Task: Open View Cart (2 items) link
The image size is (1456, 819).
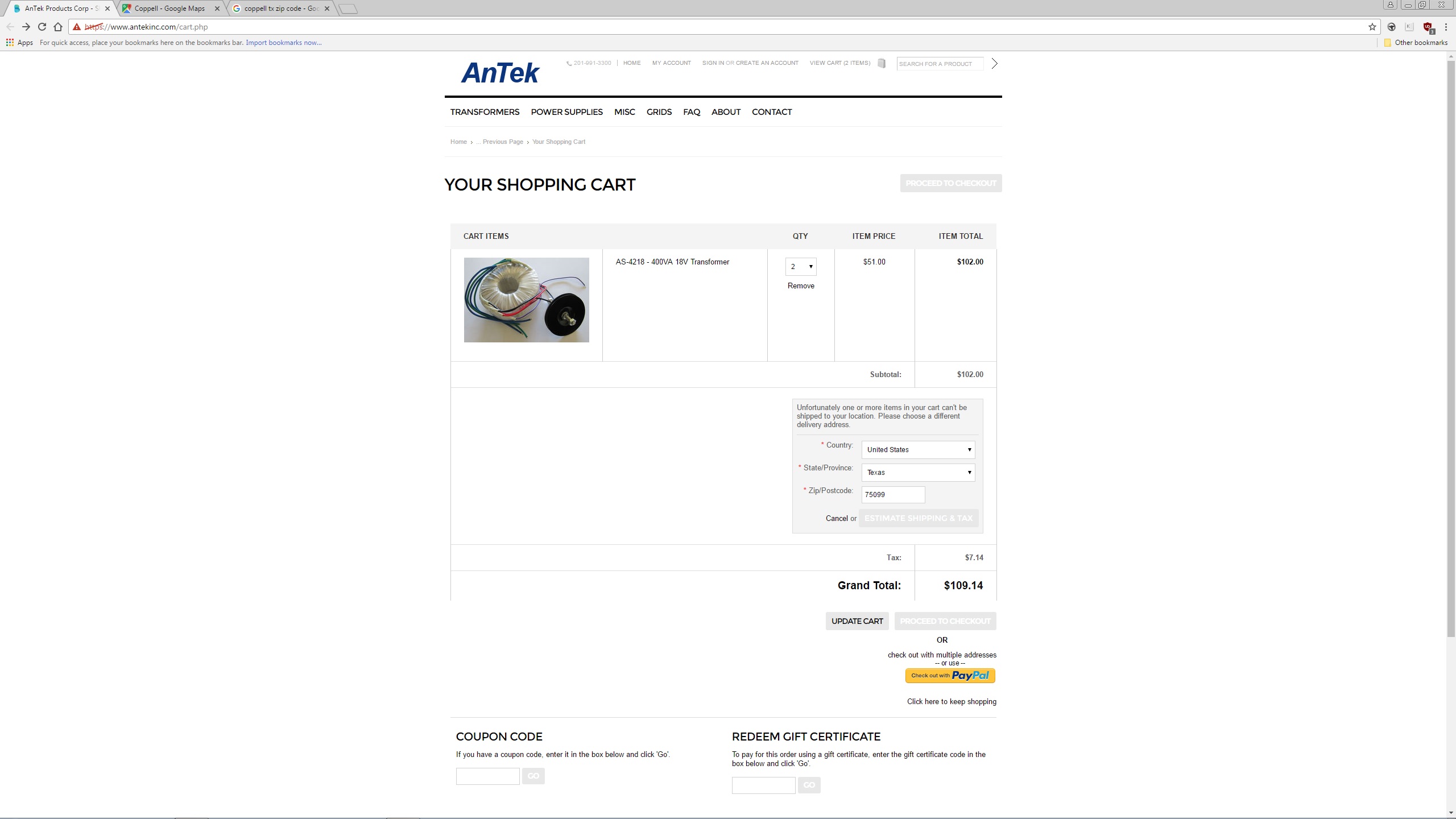Action: [840, 63]
